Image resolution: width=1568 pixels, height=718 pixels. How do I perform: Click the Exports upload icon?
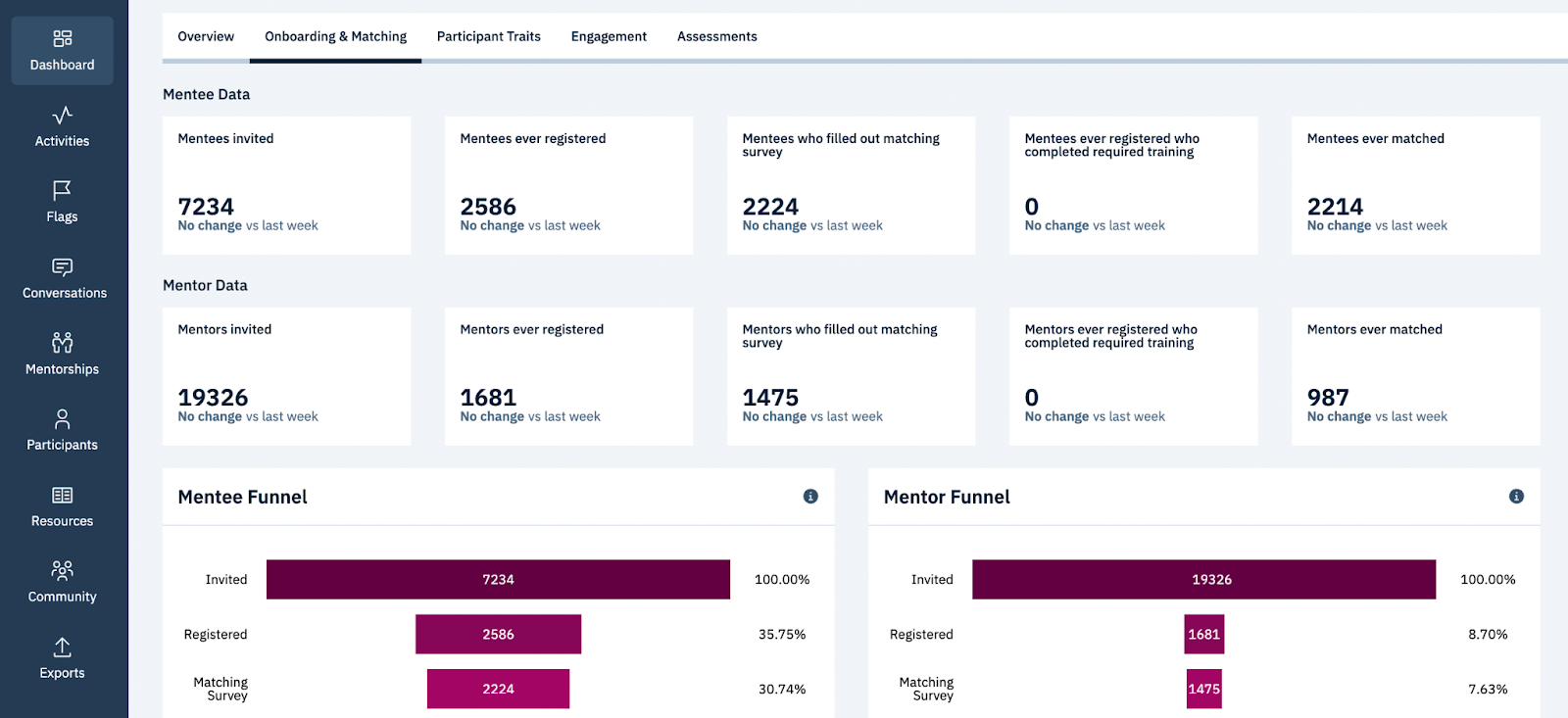[62, 647]
